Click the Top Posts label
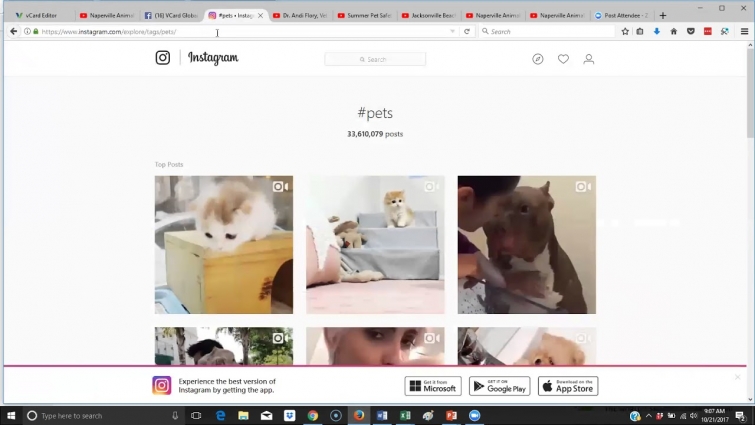The image size is (755, 425). point(169,164)
